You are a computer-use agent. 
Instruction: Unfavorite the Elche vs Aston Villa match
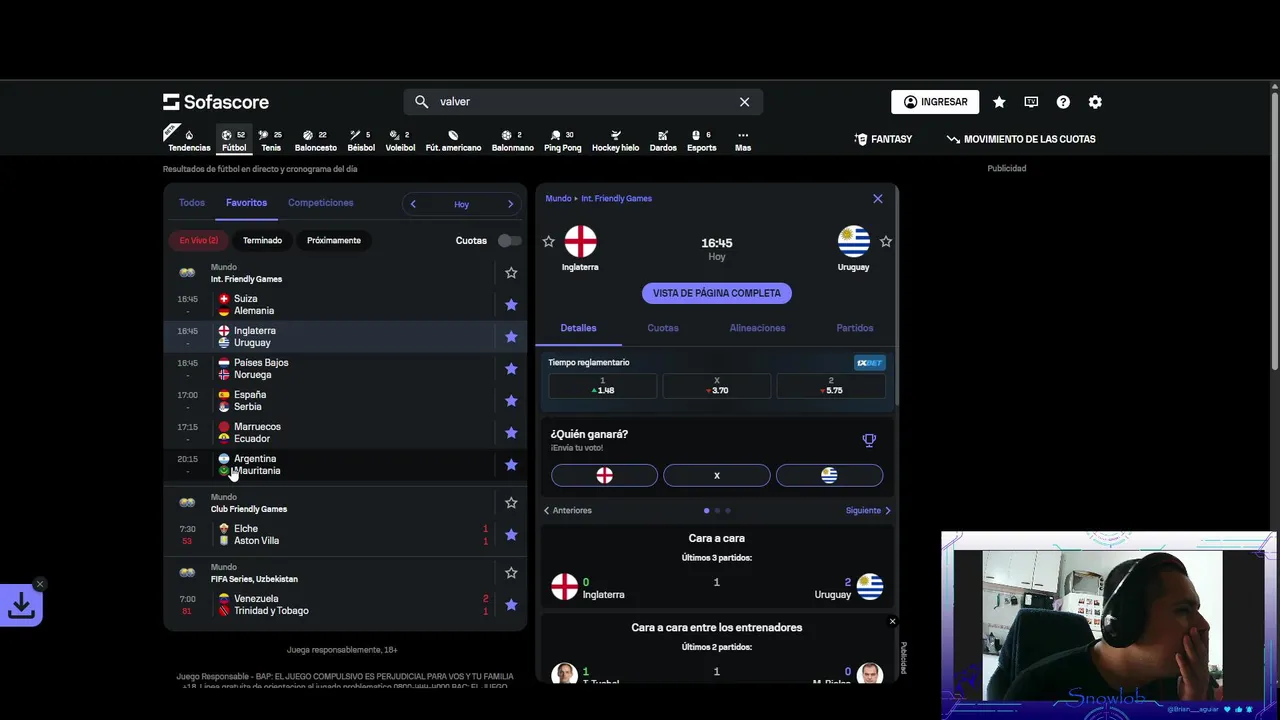(x=511, y=535)
